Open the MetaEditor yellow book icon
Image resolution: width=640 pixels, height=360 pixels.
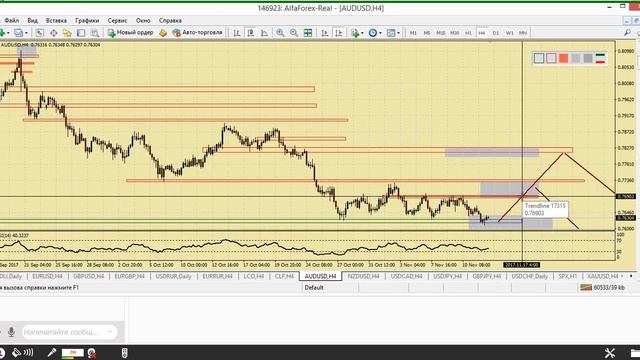pos(163,33)
